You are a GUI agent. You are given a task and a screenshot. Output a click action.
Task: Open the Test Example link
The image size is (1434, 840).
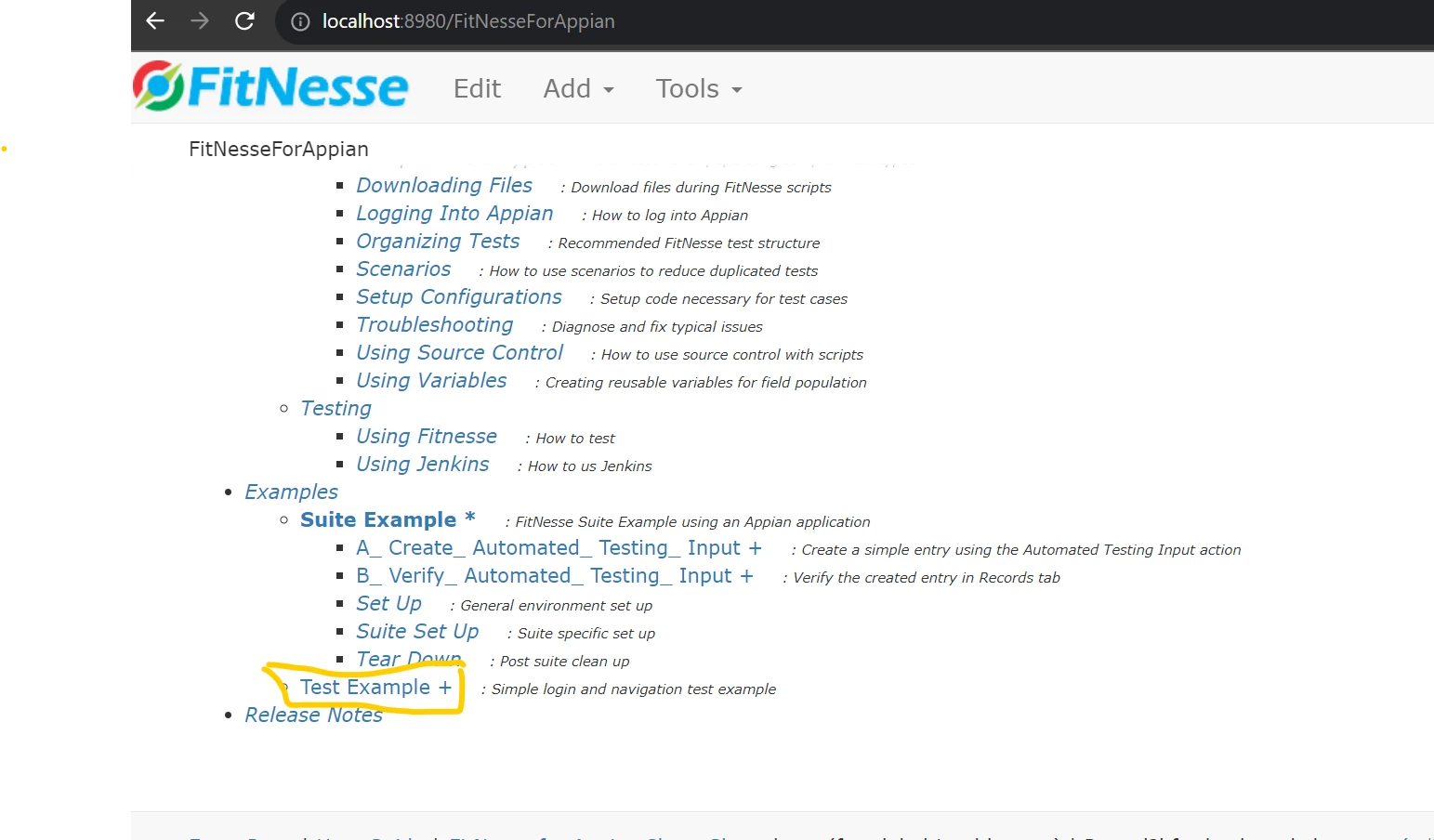(x=375, y=688)
